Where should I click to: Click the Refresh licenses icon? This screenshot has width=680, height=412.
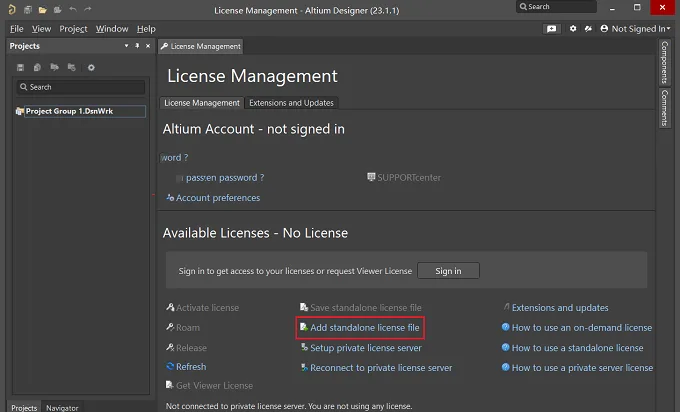point(170,366)
